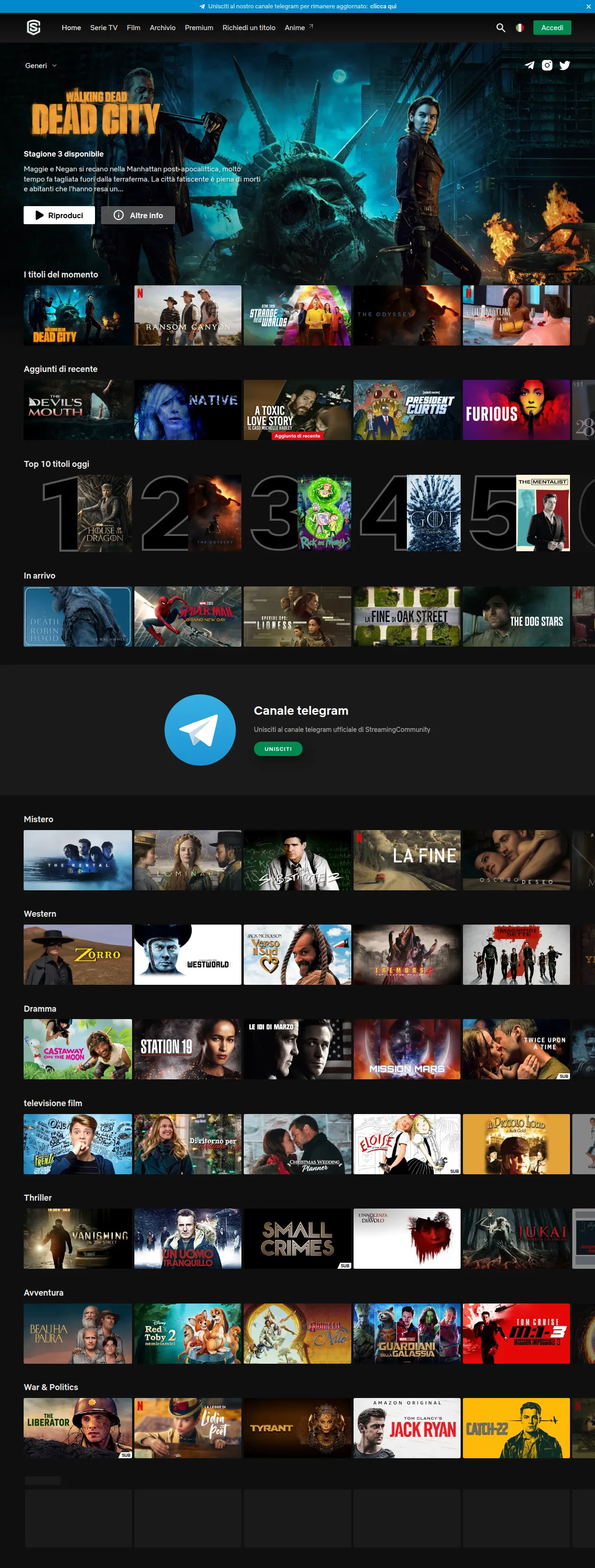This screenshot has height=1568, width=595.
Task: Open the Station 19 thumbnail
Action: pos(188,1049)
